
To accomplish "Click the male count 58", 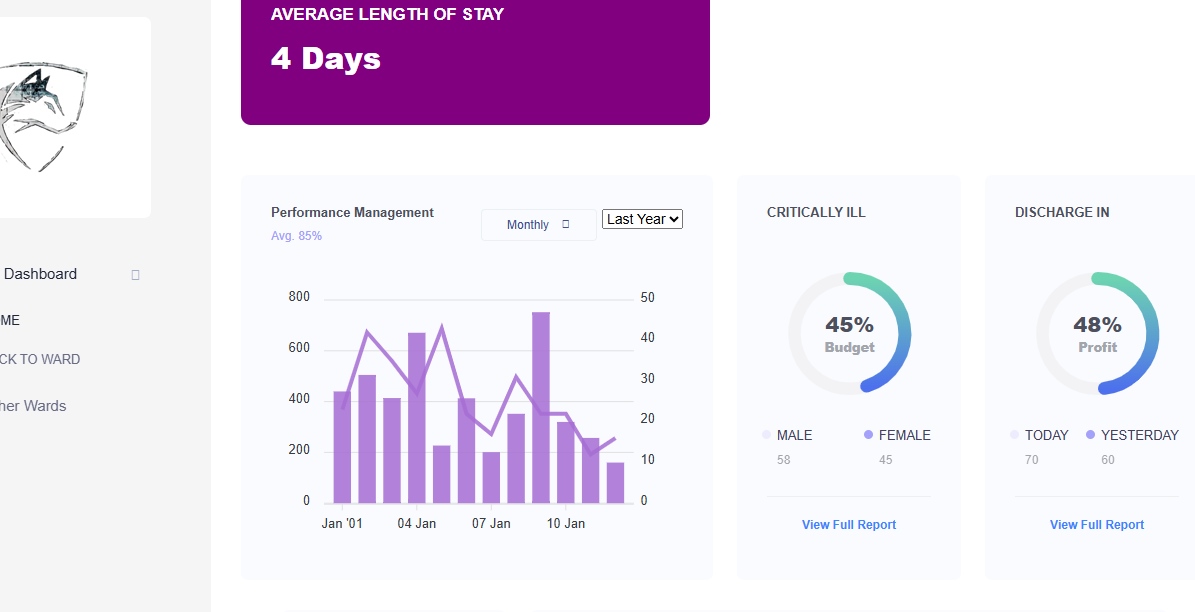I will 783,460.
